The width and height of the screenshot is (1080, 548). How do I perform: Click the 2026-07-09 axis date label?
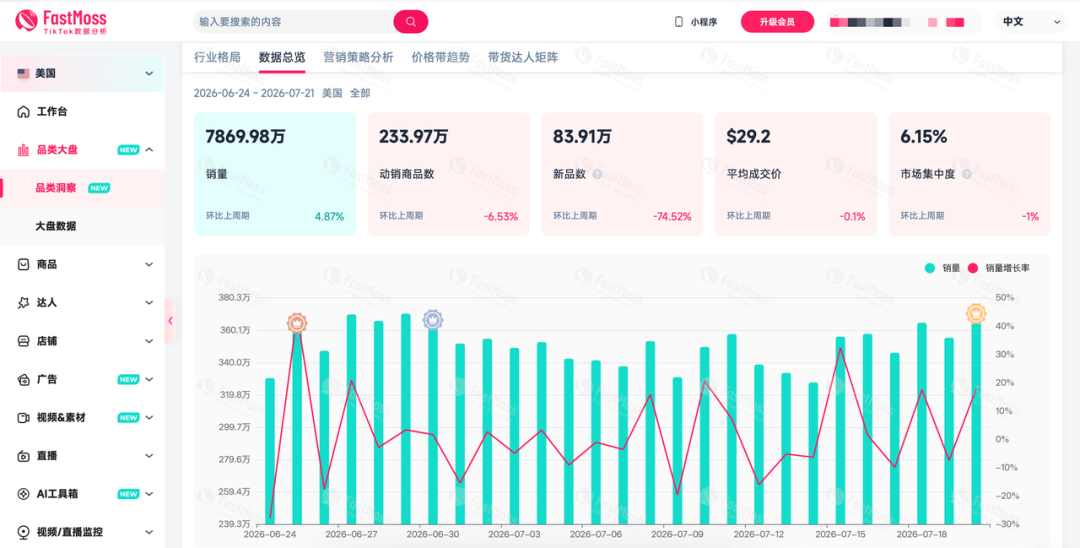click(x=677, y=534)
